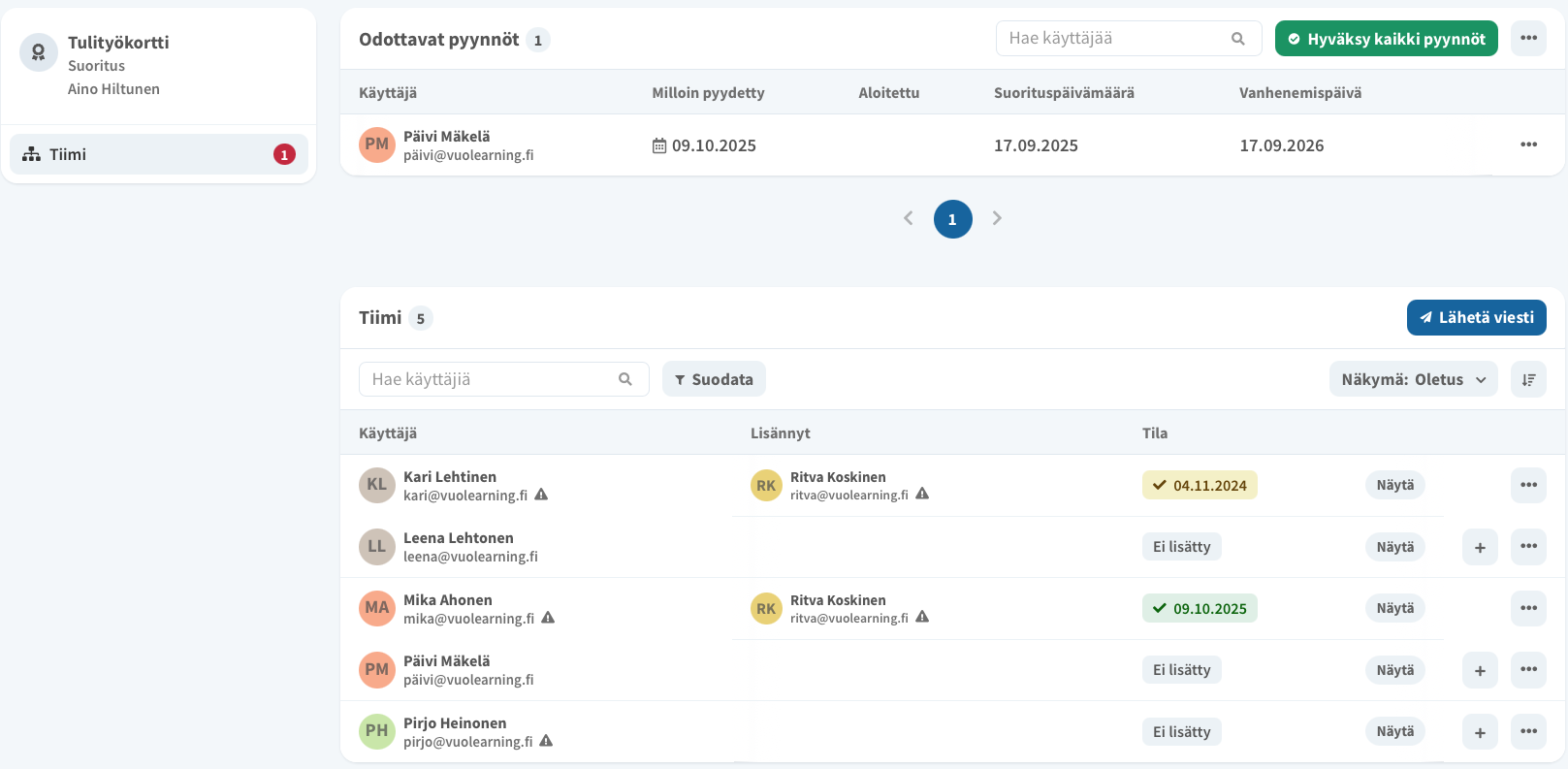Image resolution: width=1568 pixels, height=769 pixels.
Task: Click warning icon next to kari@vuolearning.fi
Action: click(541, 495)
